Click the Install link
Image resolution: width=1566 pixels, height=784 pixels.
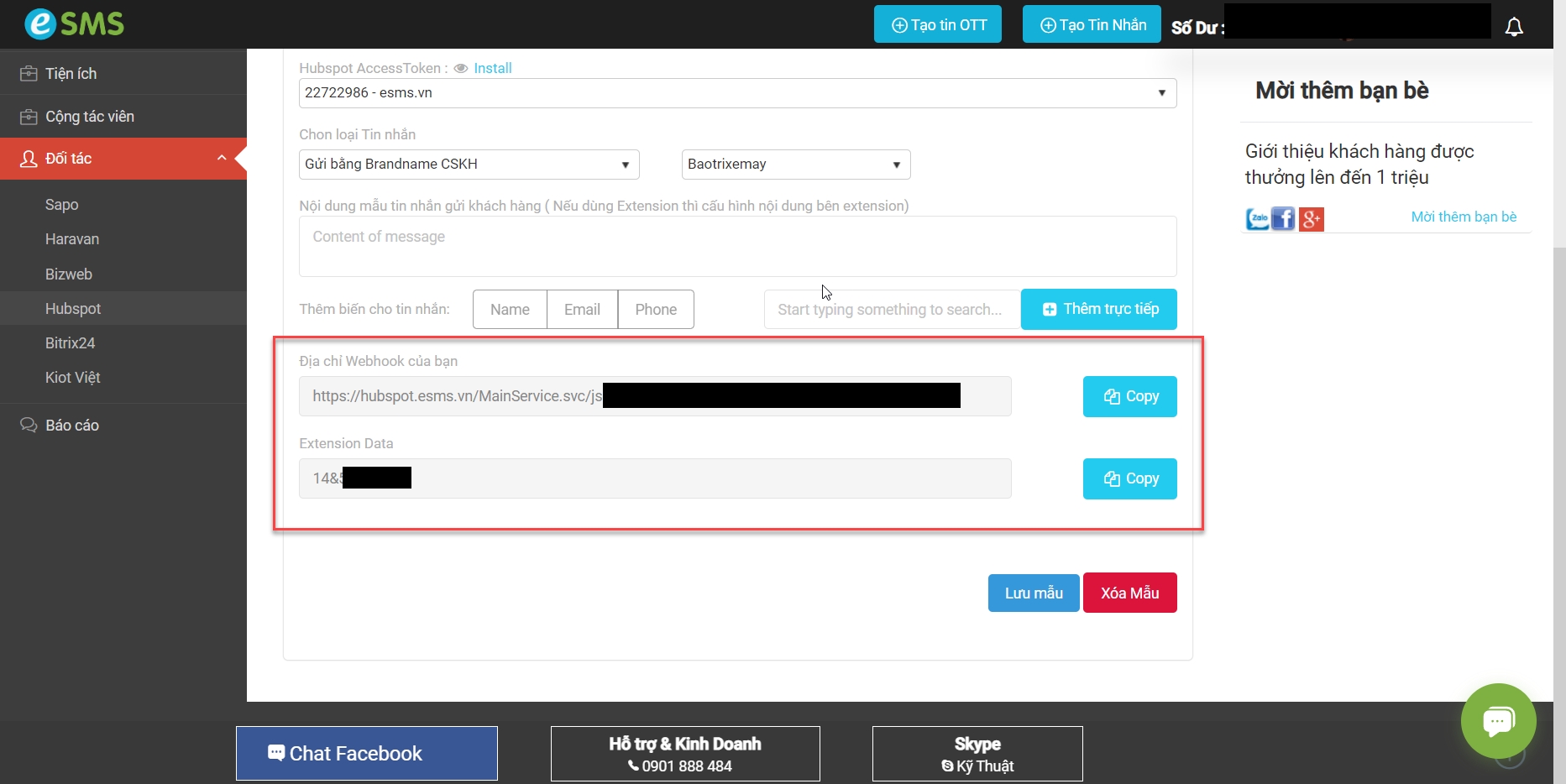click(492, 69)
